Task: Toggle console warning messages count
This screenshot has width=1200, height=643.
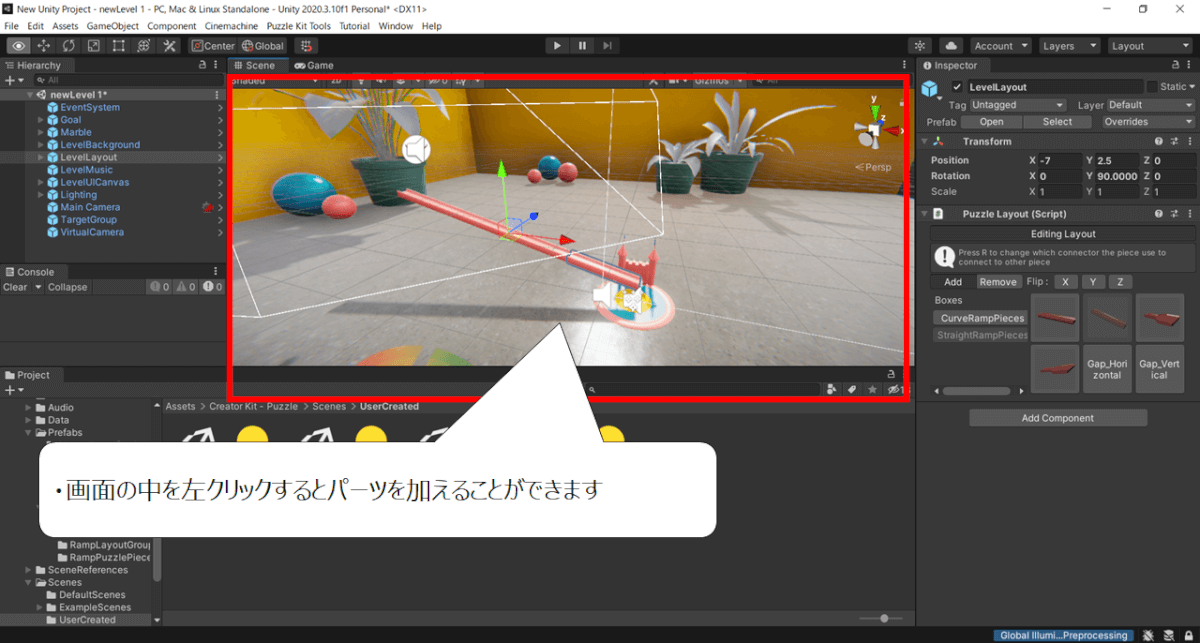Action: [185, 287]
